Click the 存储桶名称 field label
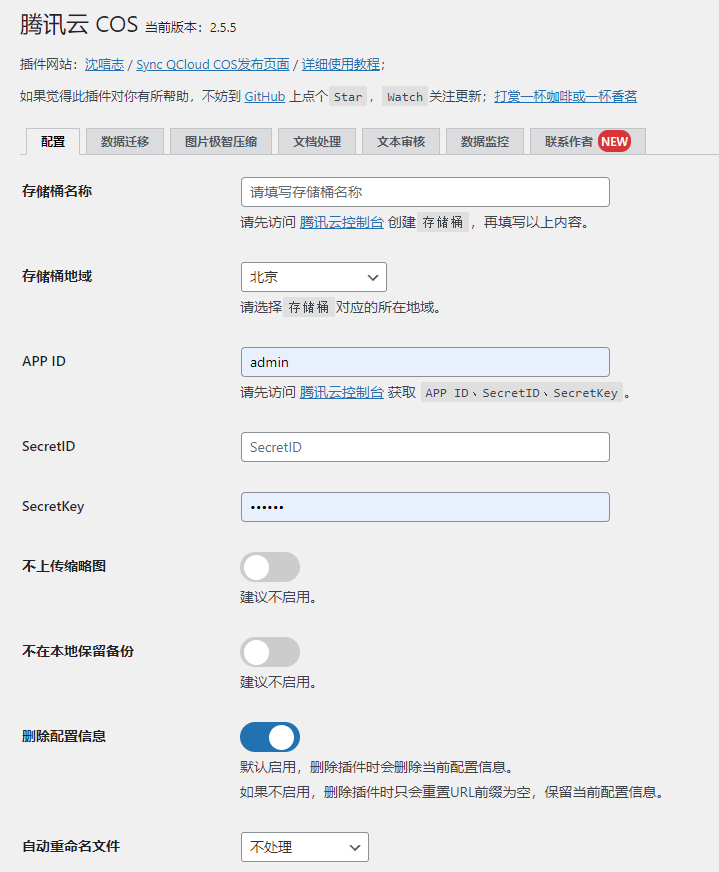719x872 pixels. (x=57, y=191)
